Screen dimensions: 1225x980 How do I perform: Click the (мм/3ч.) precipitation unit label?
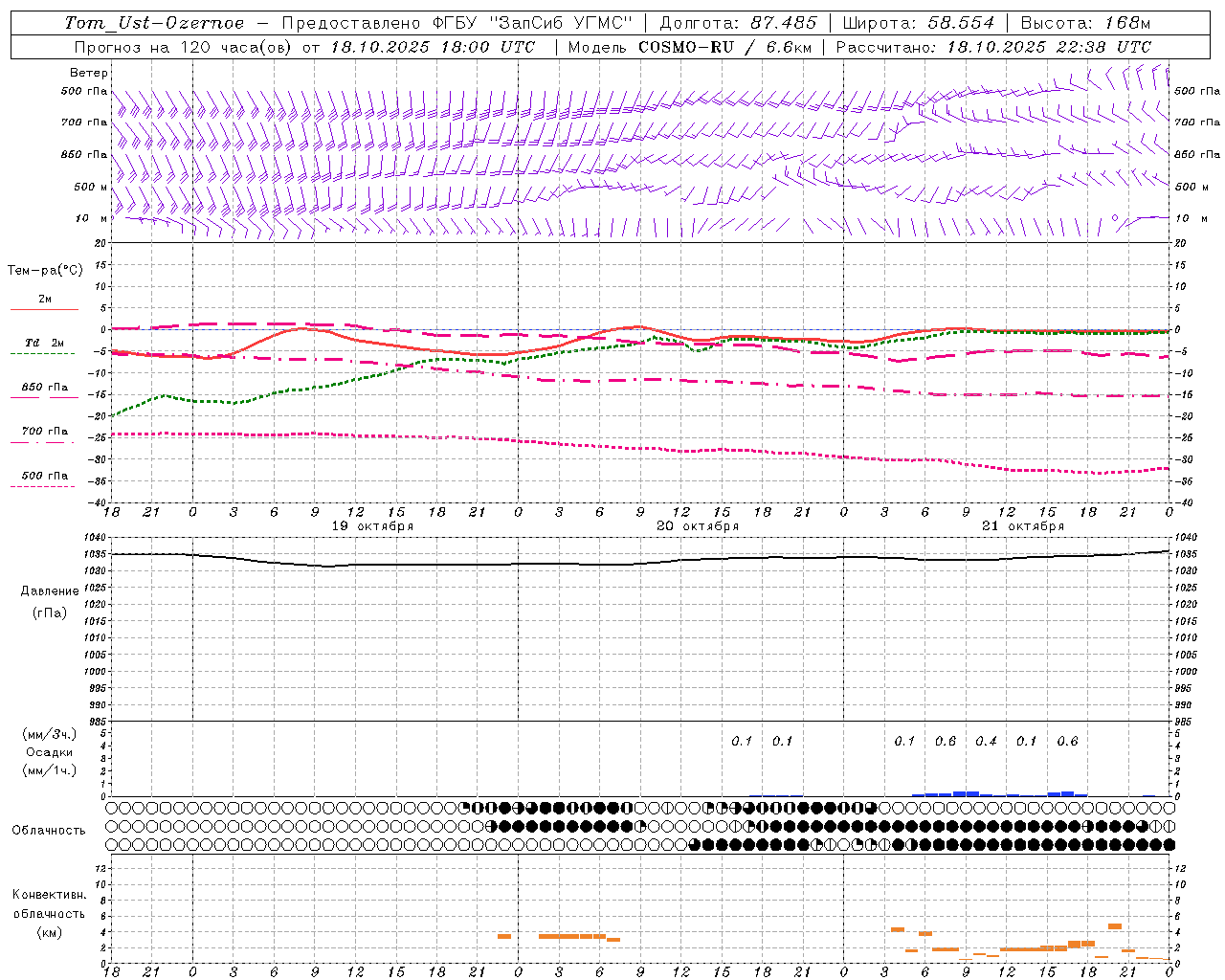(x=50, y=734)
